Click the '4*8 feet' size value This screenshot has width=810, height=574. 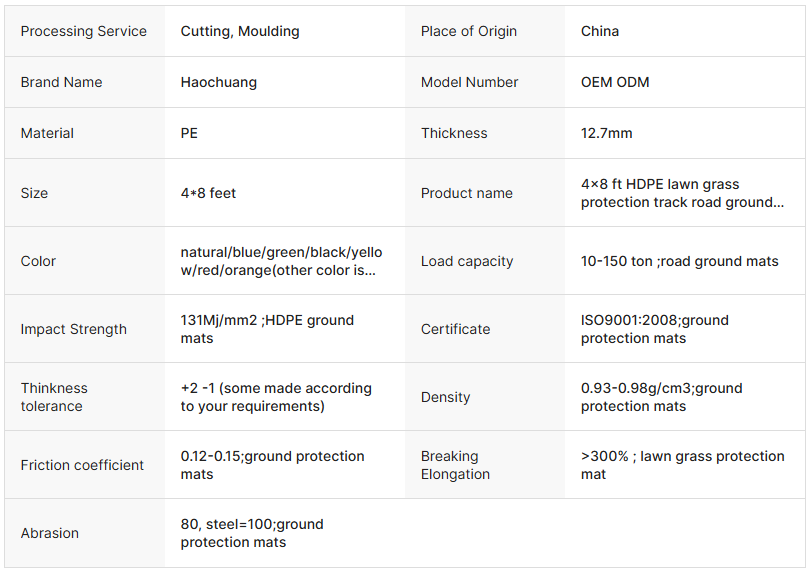point(208,193)
